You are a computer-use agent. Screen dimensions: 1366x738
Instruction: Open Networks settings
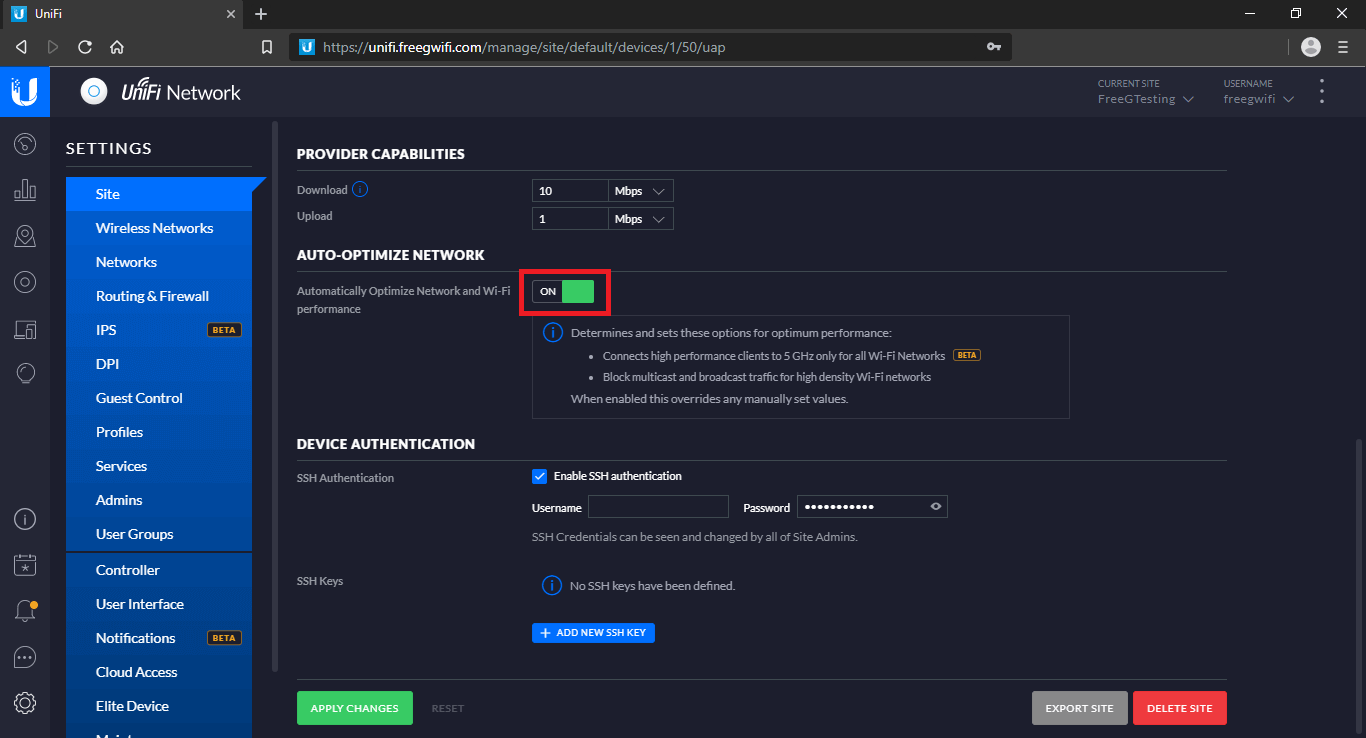click(x=159, y=262)
